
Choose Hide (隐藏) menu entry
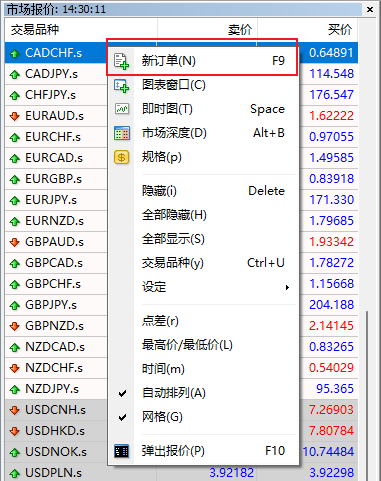[x=203, y=191]
